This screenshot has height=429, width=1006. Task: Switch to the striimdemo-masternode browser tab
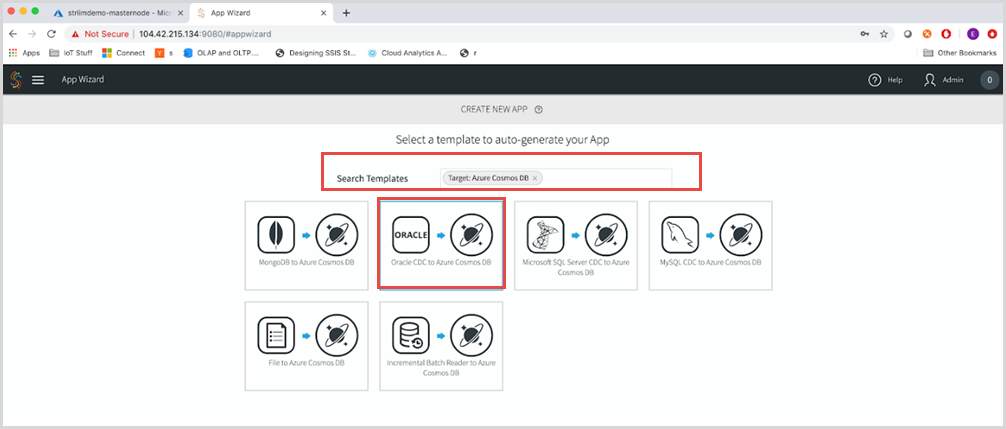(119, 13)
